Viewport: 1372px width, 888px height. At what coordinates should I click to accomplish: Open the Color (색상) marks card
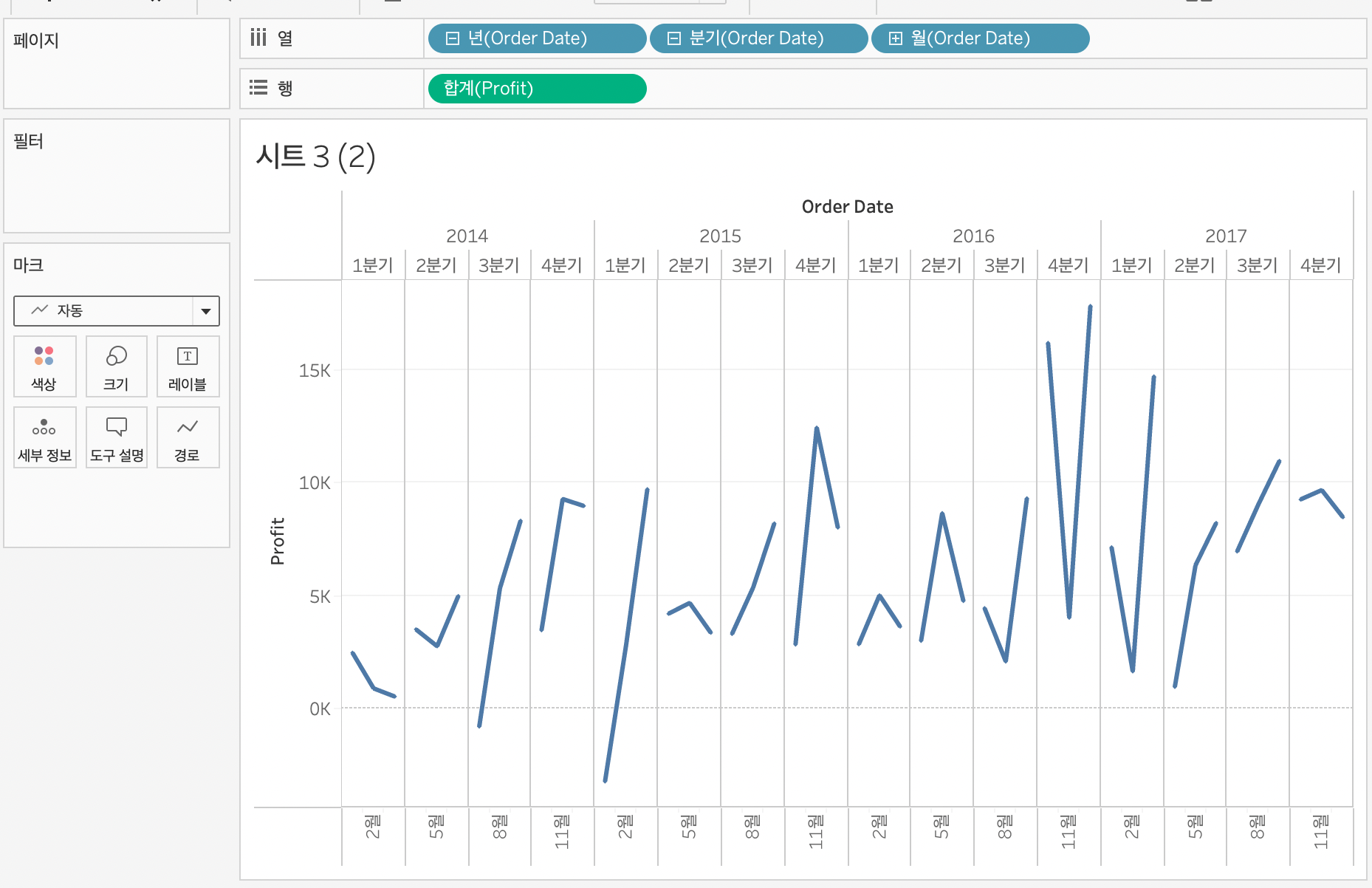tap(44, 366)
